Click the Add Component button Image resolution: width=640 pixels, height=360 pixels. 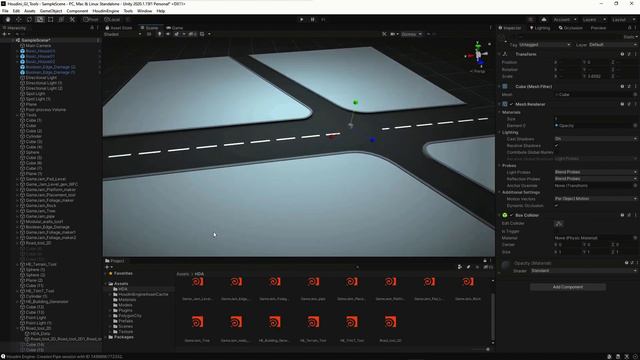[568, 287]
